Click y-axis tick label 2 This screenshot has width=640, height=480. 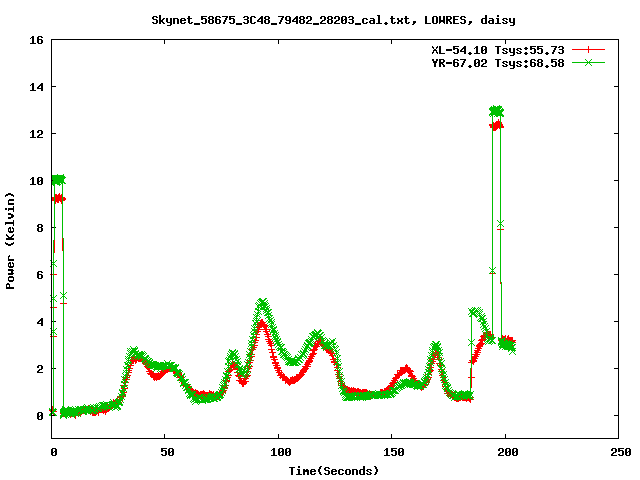(x=40, y=369)
